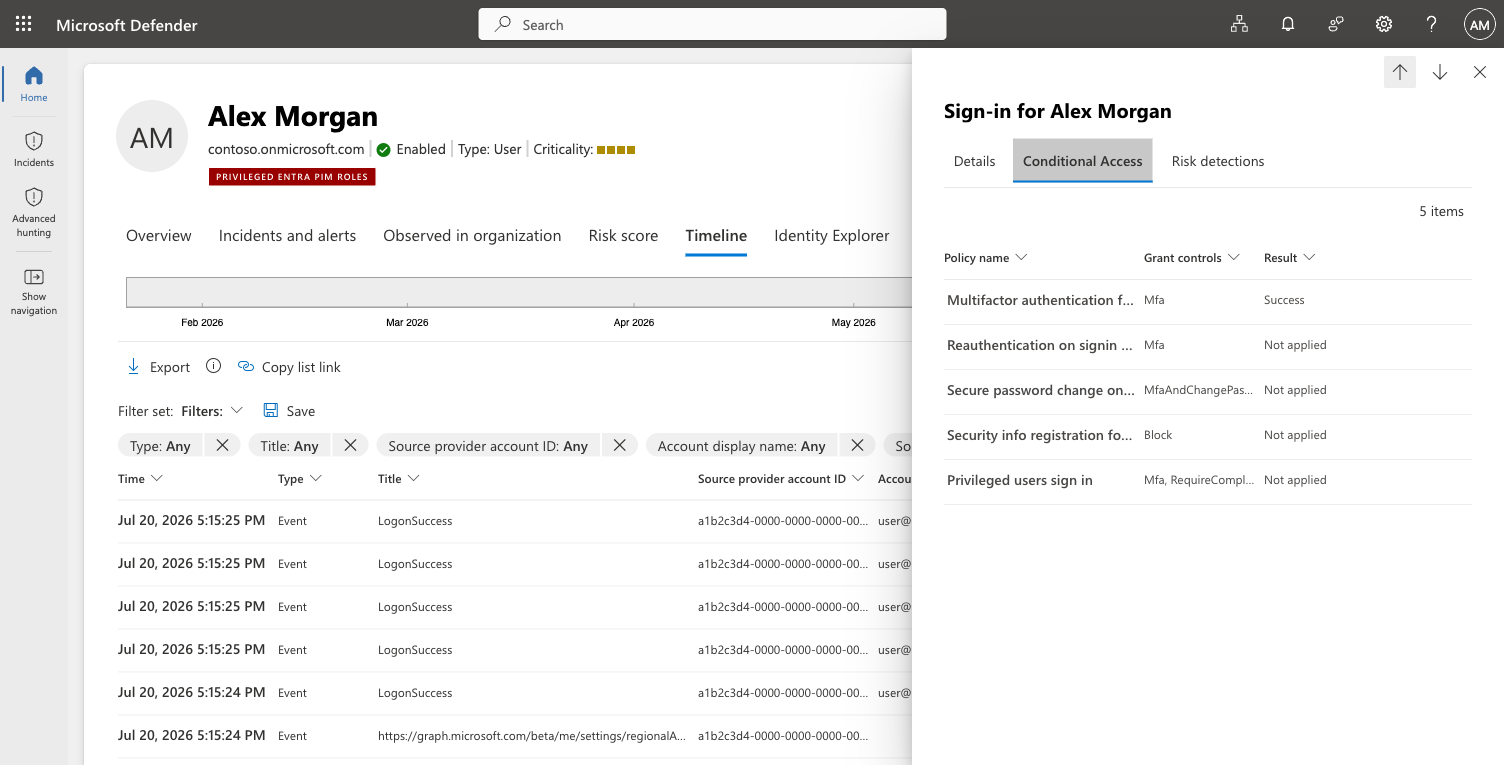1504x765 pixels.
Task: Open the community people icon
Action: 1336,24
